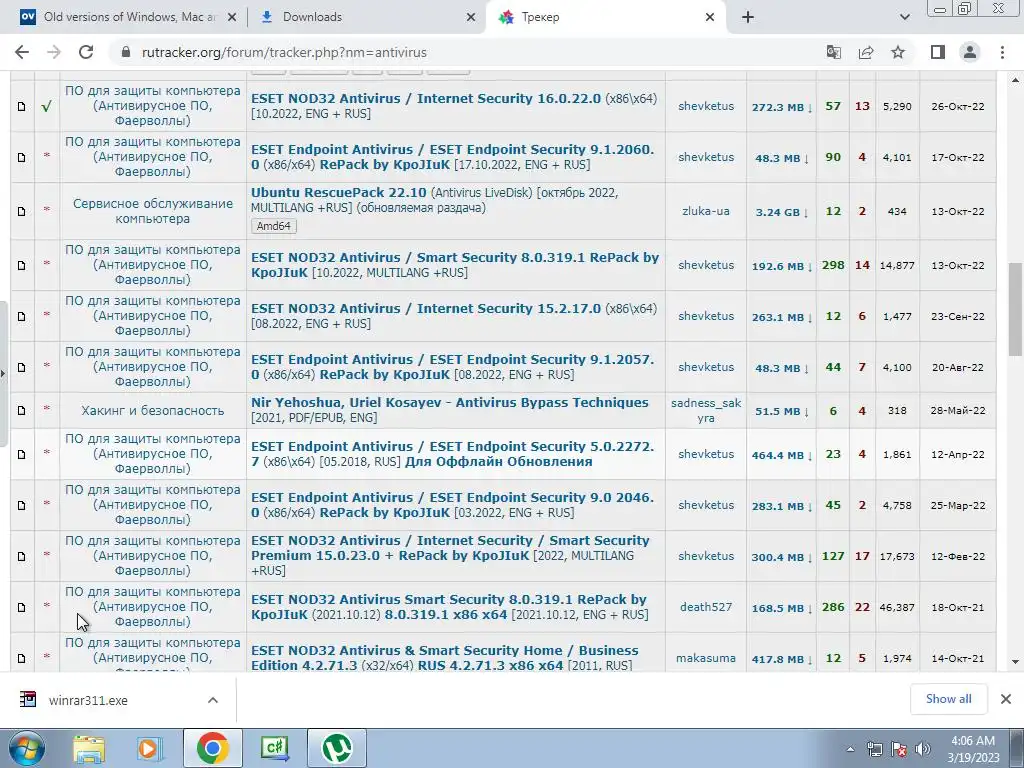Click the Amd64 tag under Ubuntu RescuePack

(x=274, y=226)
